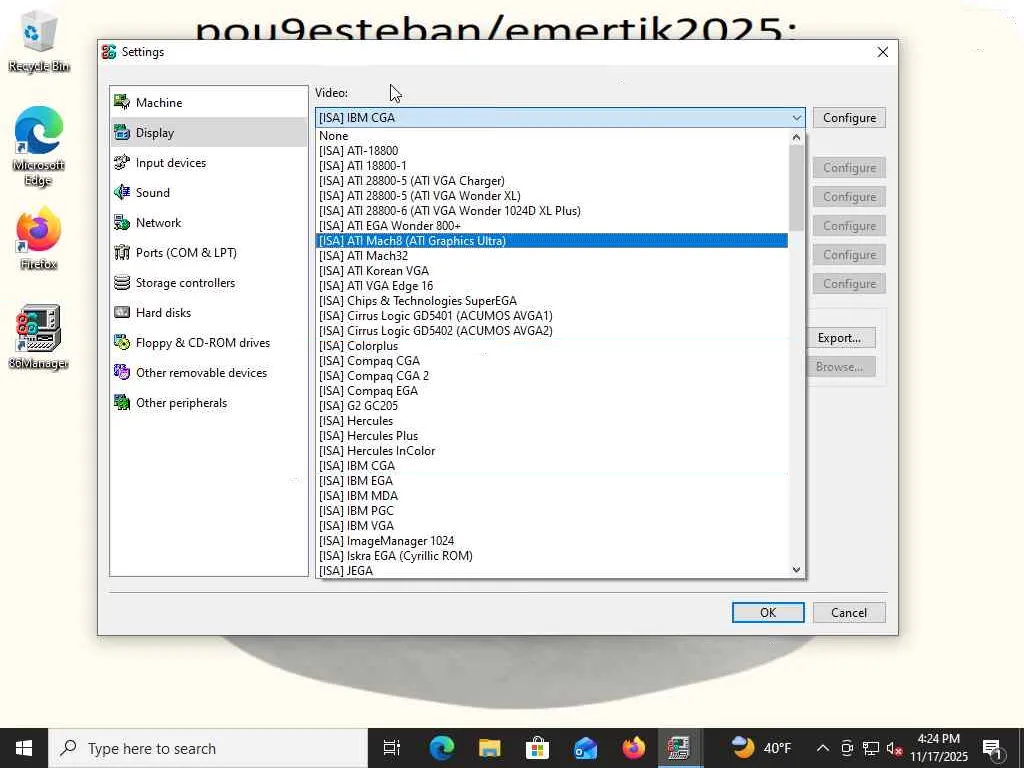This screenshot has width=1024, height=768.
Task: Show hidden system tray icons
Action: point(823,748)
